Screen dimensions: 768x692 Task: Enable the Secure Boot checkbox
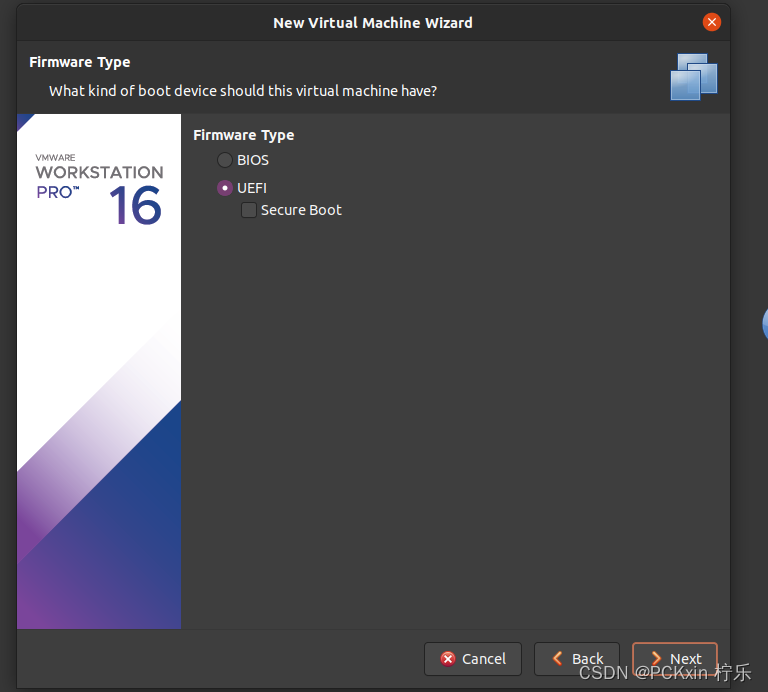(x=249, y=210)
